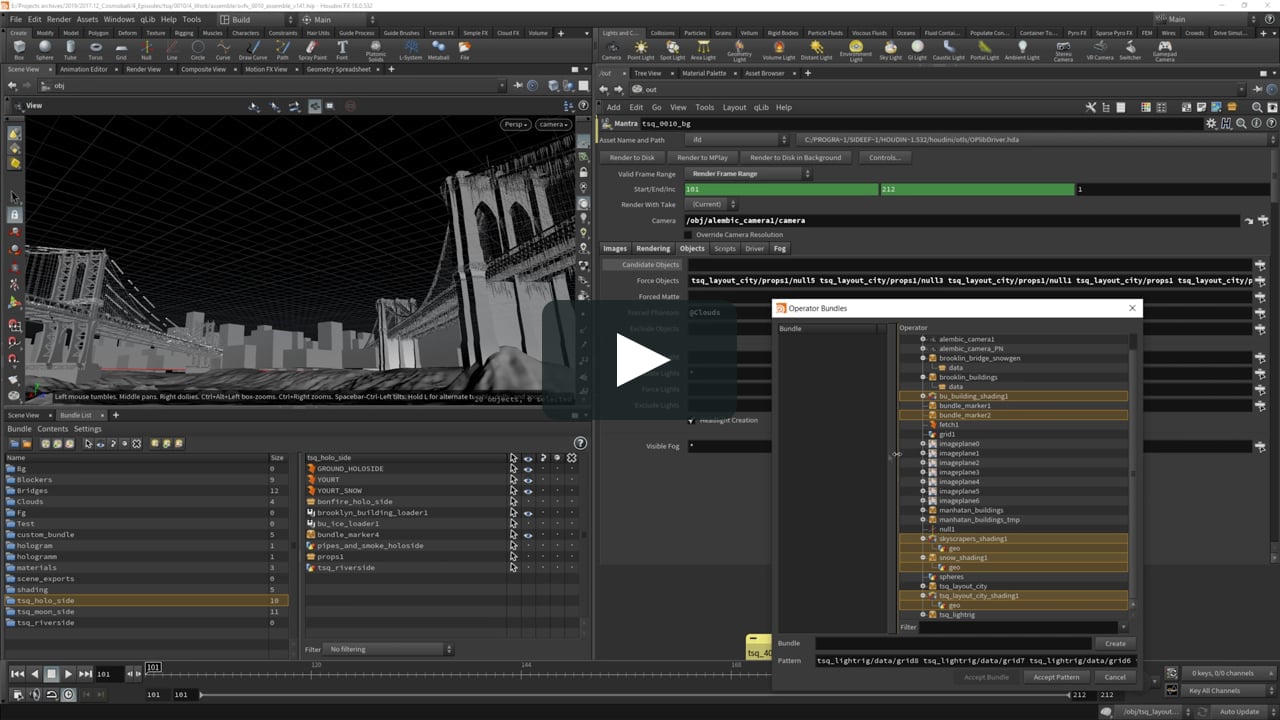Add a Stereo Camera from the shelf
1280x720 pixels.
[1063, 51]
